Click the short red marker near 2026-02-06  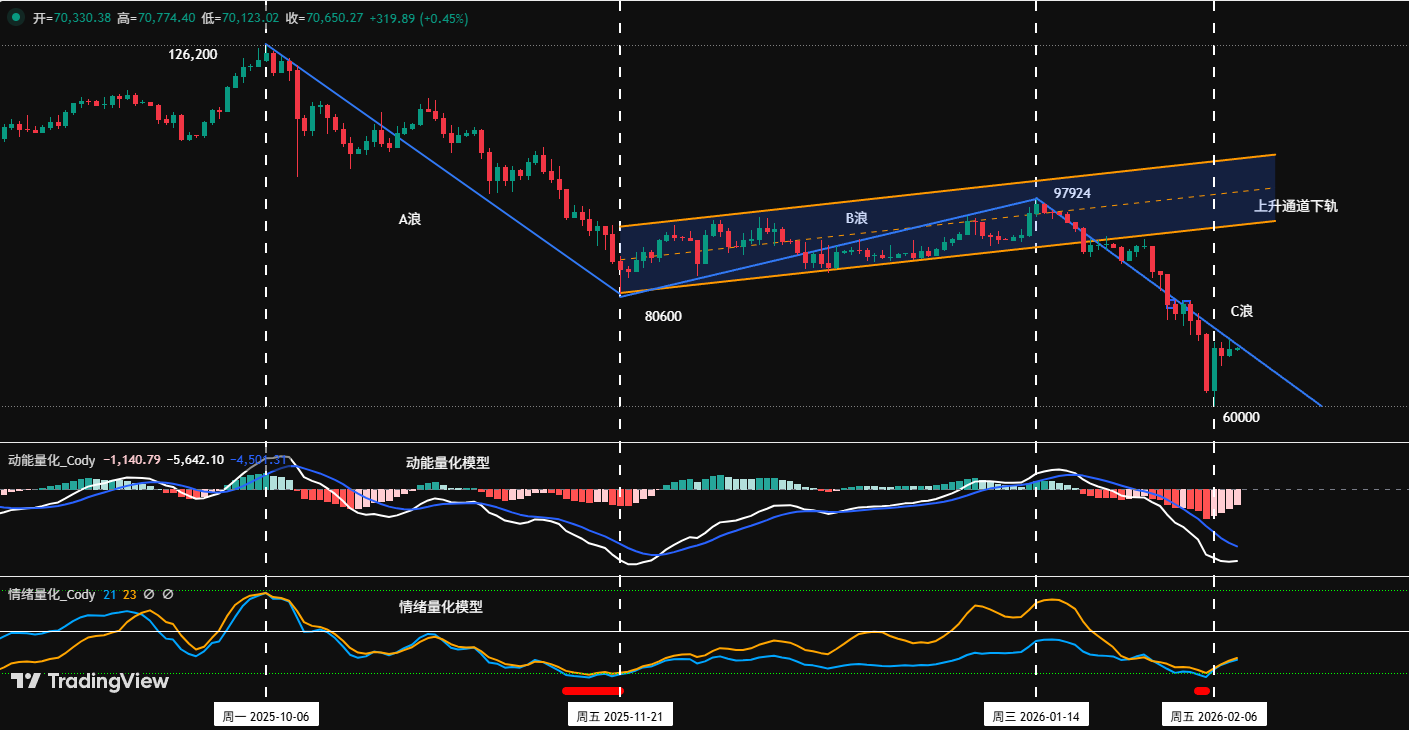(x=1201, y=691)
